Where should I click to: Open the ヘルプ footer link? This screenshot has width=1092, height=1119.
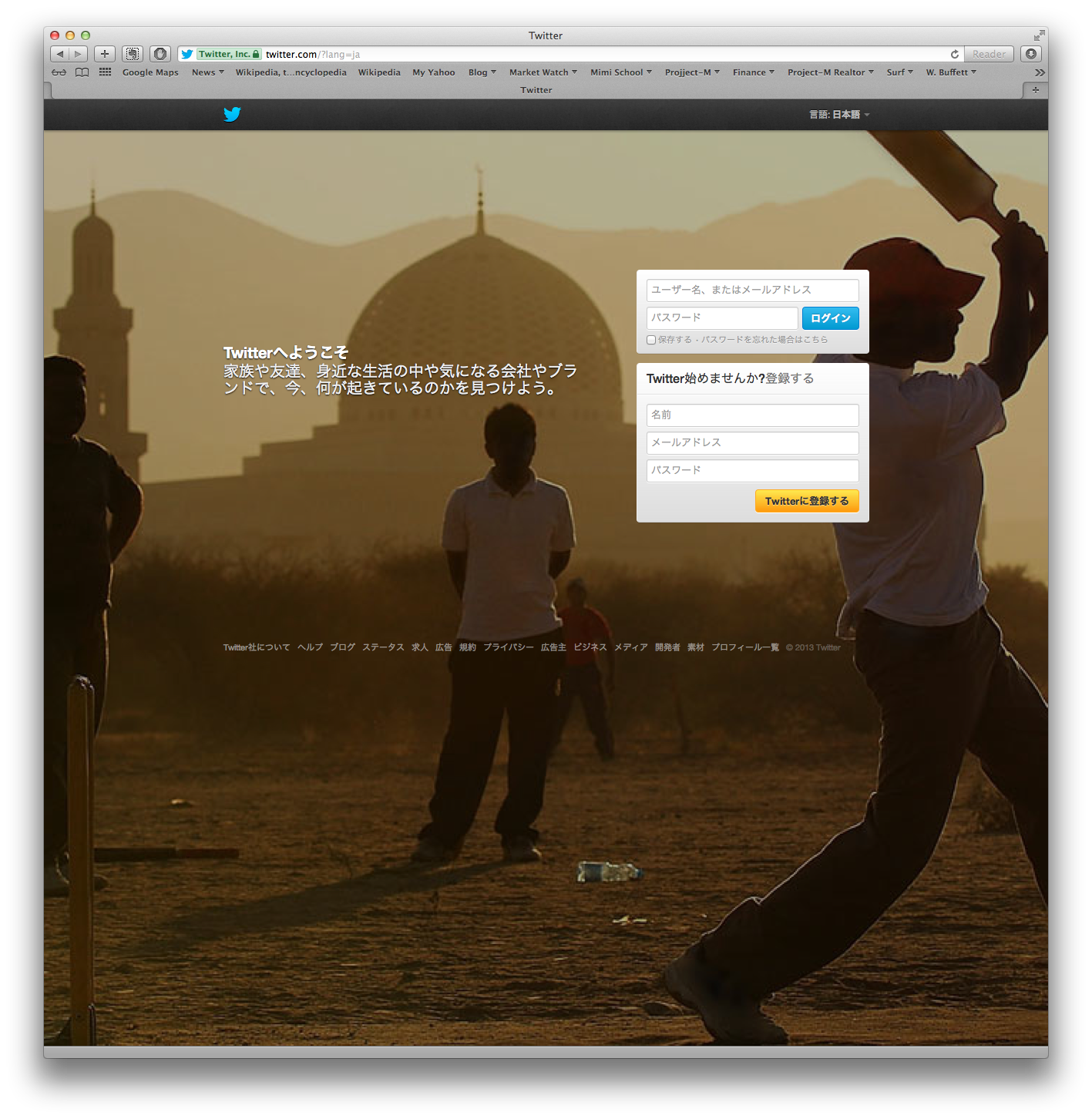coord(311,647)
